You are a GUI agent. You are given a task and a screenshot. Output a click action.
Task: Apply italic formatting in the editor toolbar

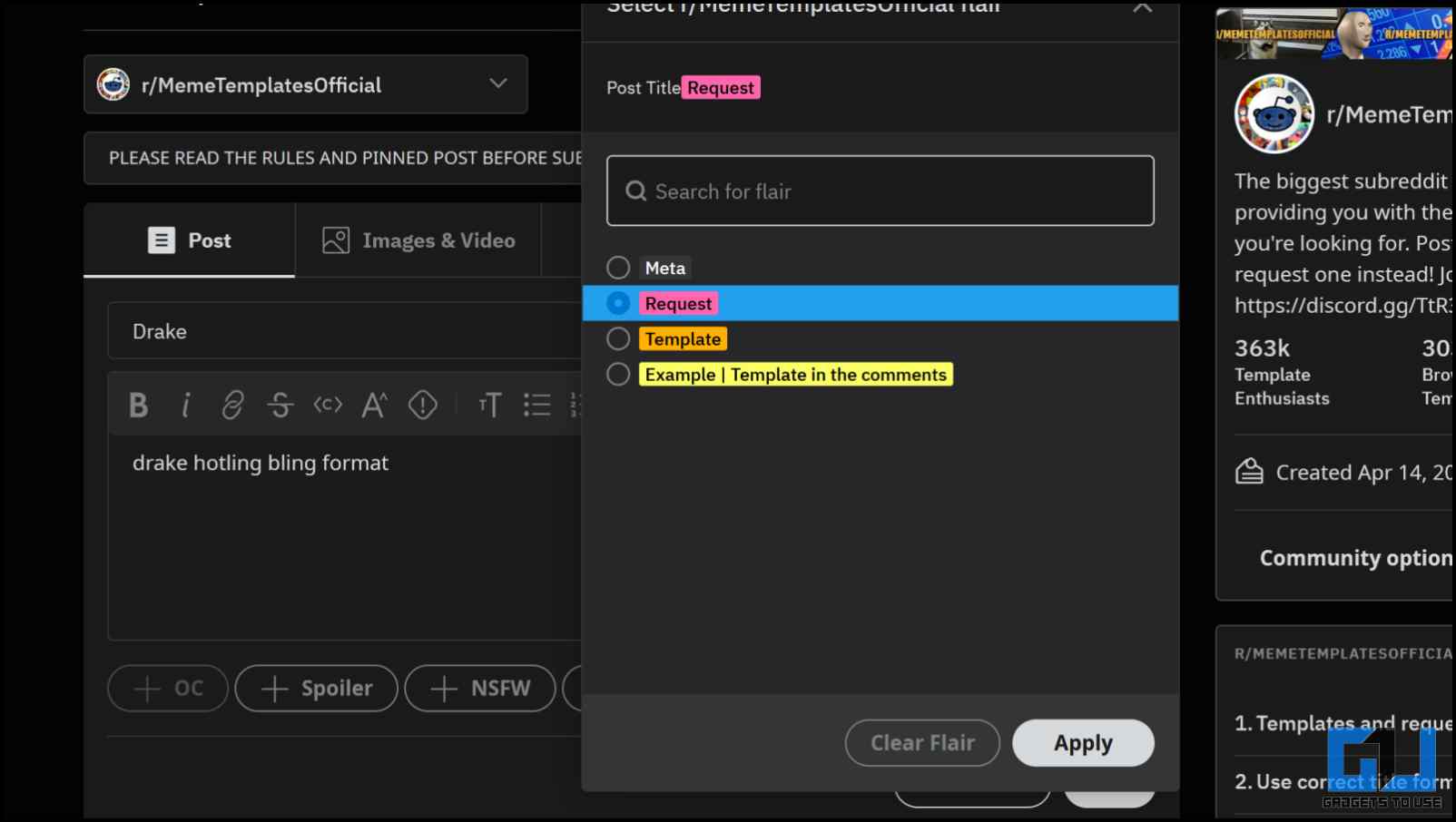[185, 405]
